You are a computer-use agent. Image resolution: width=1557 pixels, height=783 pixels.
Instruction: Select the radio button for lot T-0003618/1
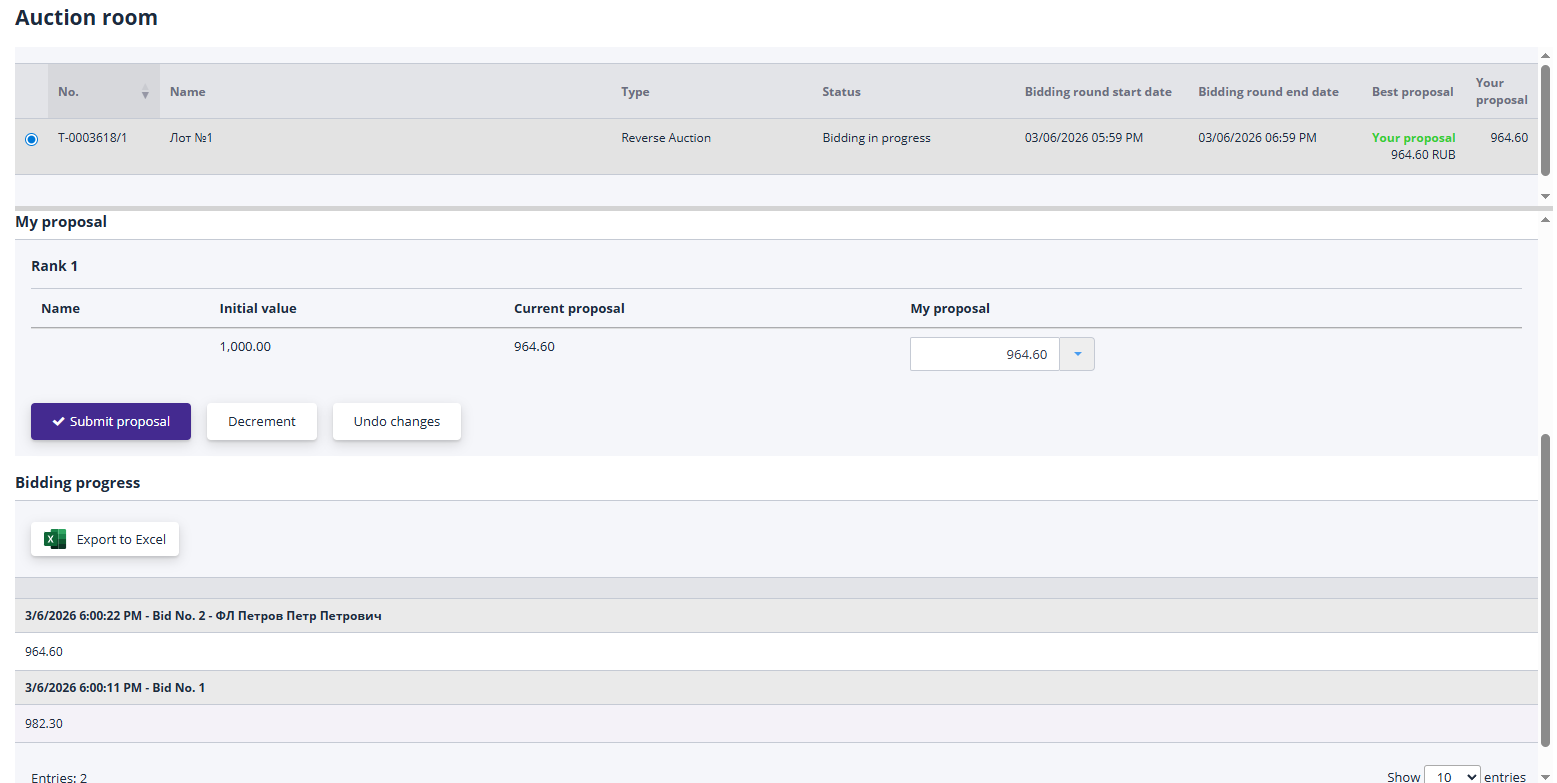(31, 139)
